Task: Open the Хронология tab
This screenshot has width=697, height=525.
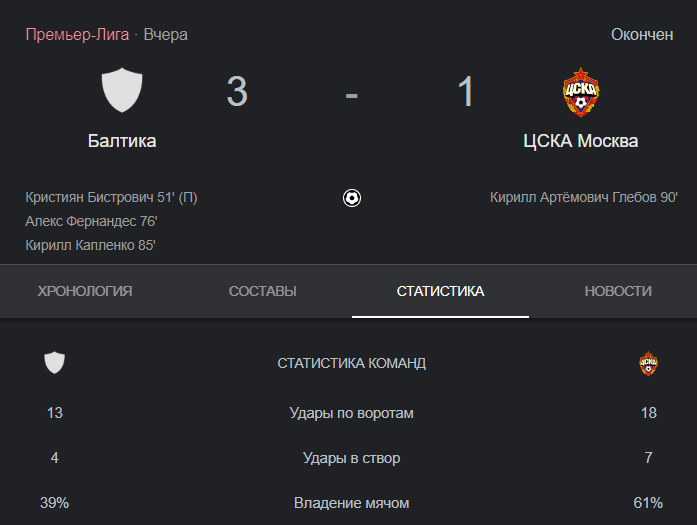Action: coord(84,291)
